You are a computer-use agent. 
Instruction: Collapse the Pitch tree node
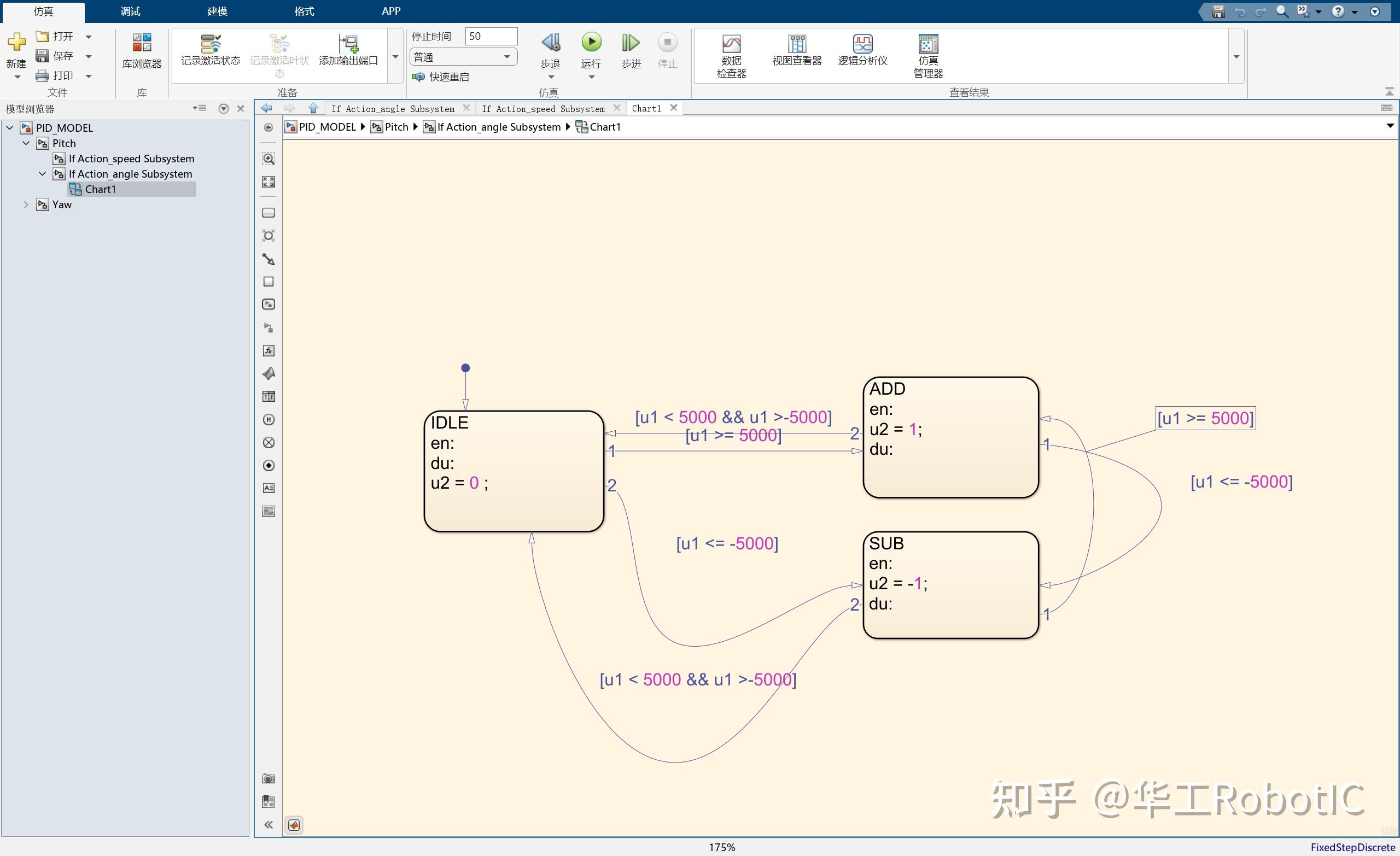click(26, 143)
